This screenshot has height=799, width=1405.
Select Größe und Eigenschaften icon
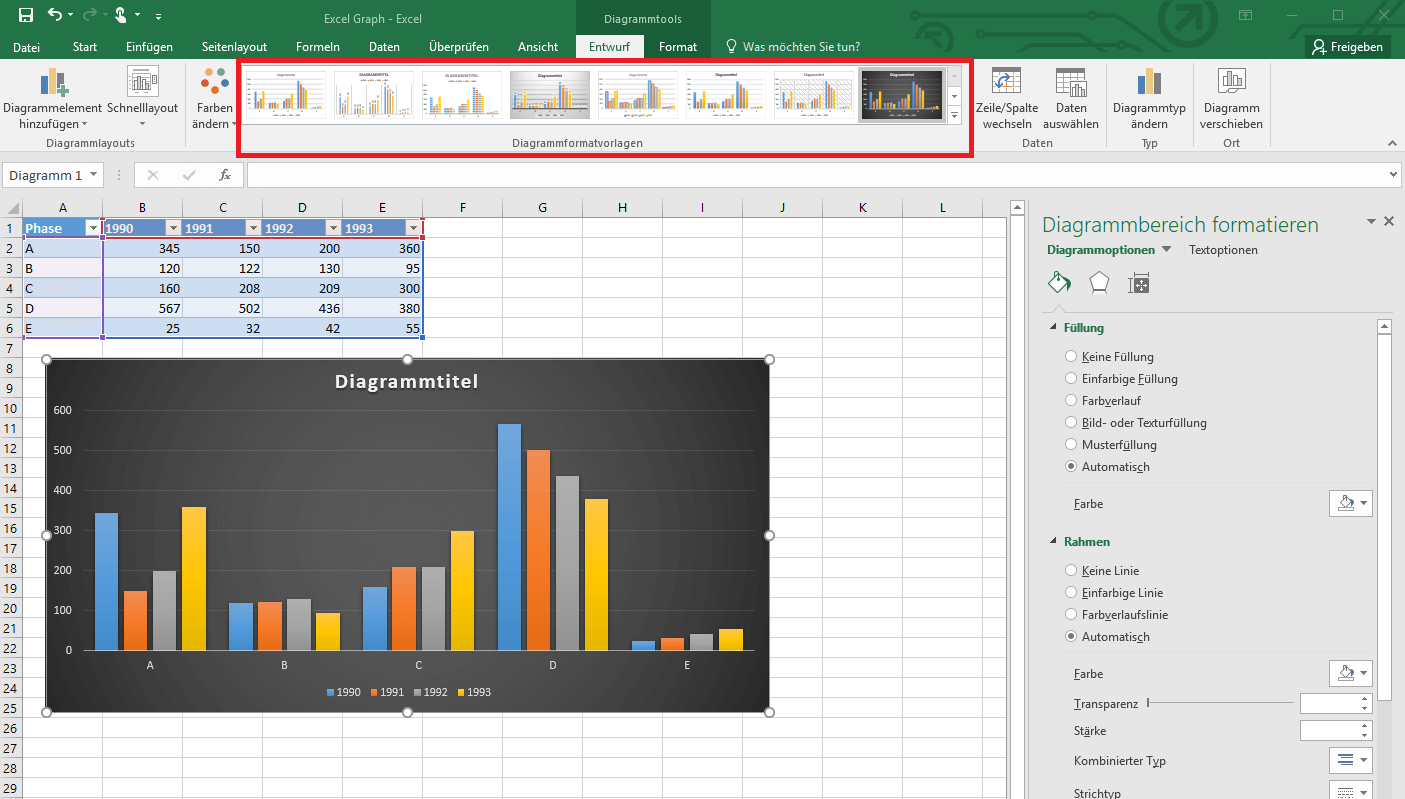pos(1139,284)
